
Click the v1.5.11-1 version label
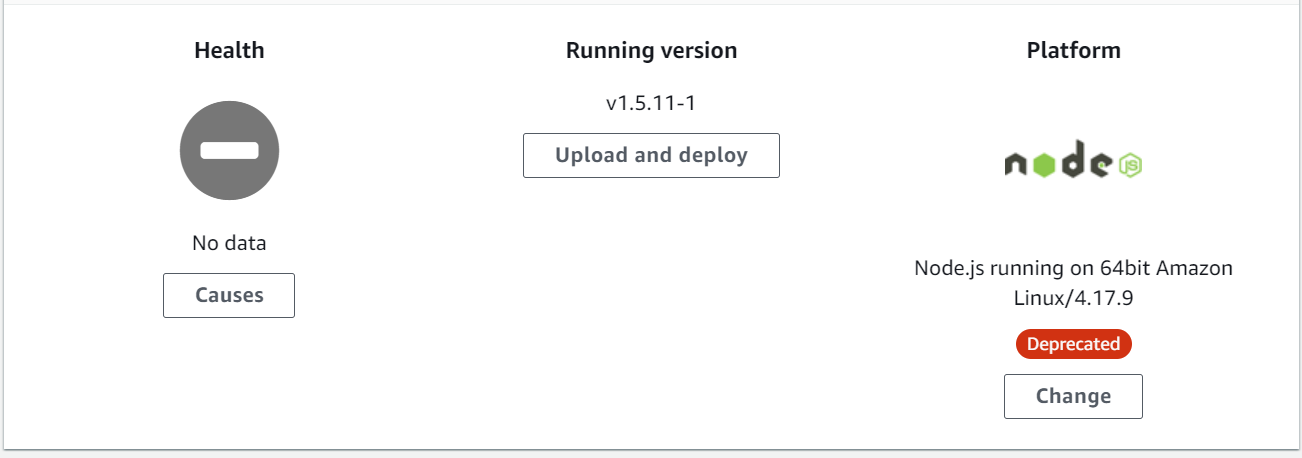651,103
